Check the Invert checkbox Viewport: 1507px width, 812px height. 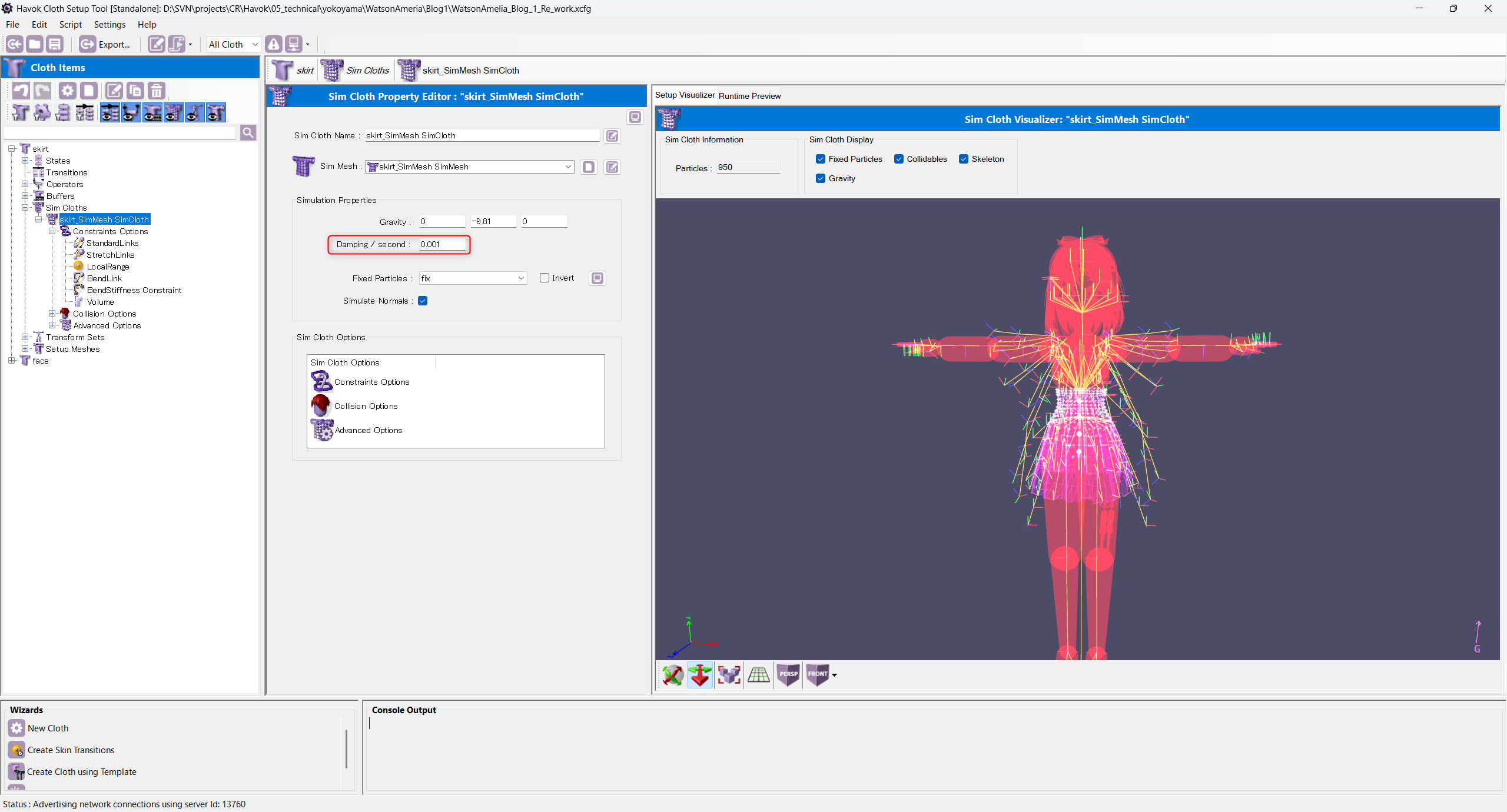pos(545,278)
